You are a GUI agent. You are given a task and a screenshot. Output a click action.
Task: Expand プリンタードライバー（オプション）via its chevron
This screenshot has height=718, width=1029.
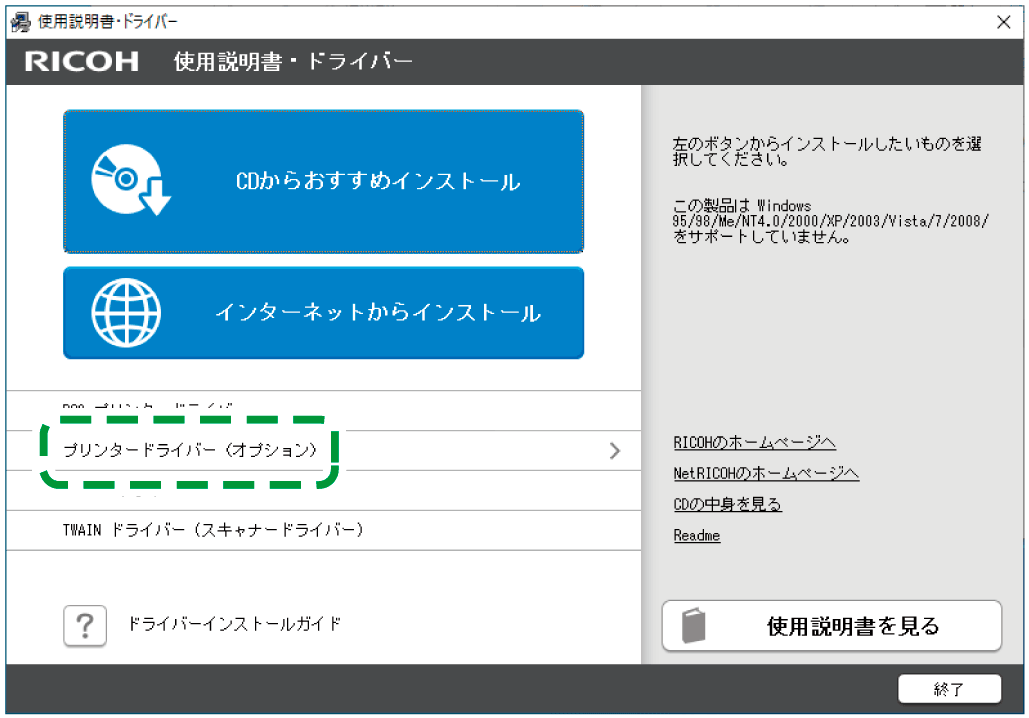[x=614, y=450]
